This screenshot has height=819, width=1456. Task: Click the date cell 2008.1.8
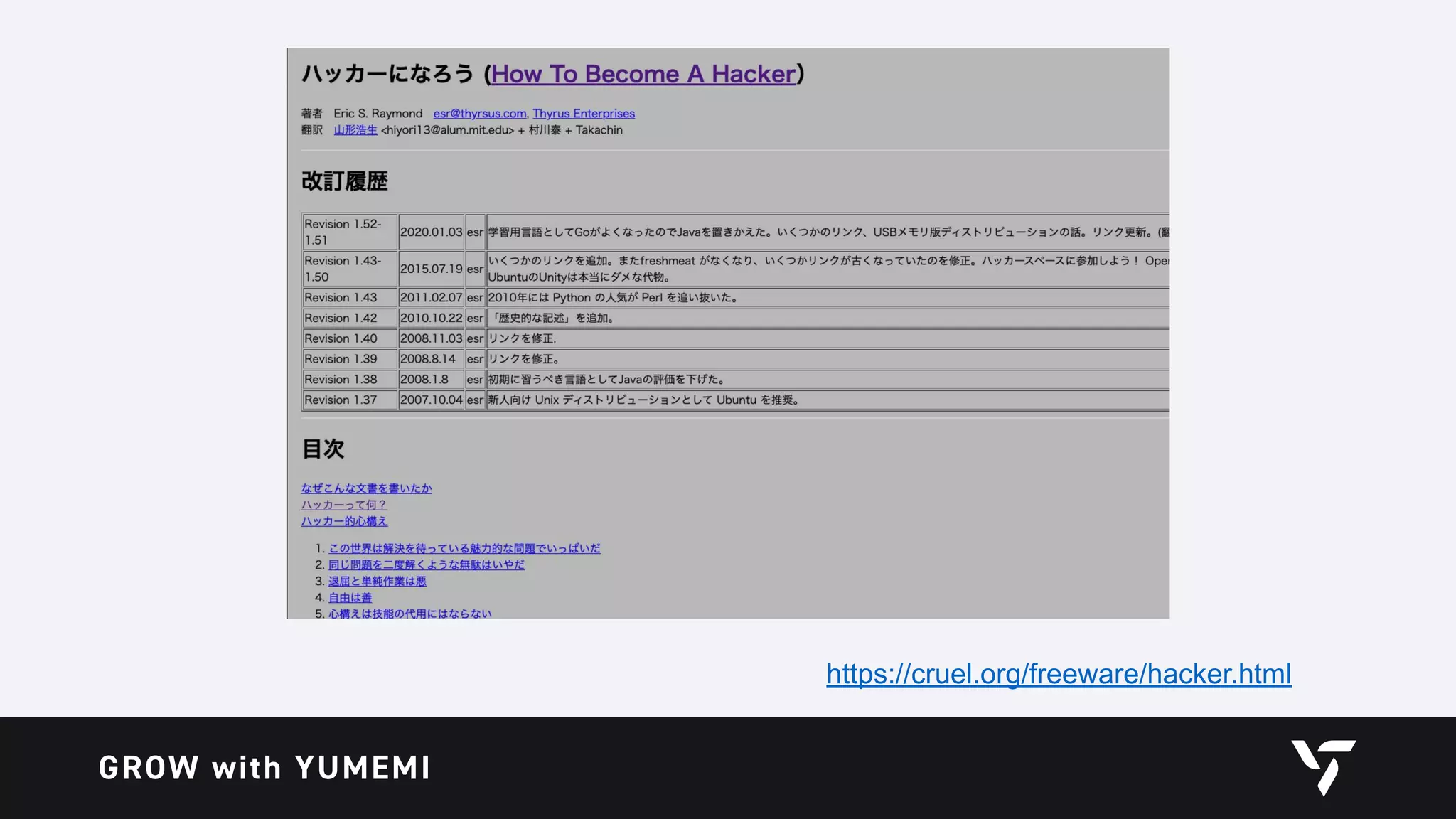(431, 380)
